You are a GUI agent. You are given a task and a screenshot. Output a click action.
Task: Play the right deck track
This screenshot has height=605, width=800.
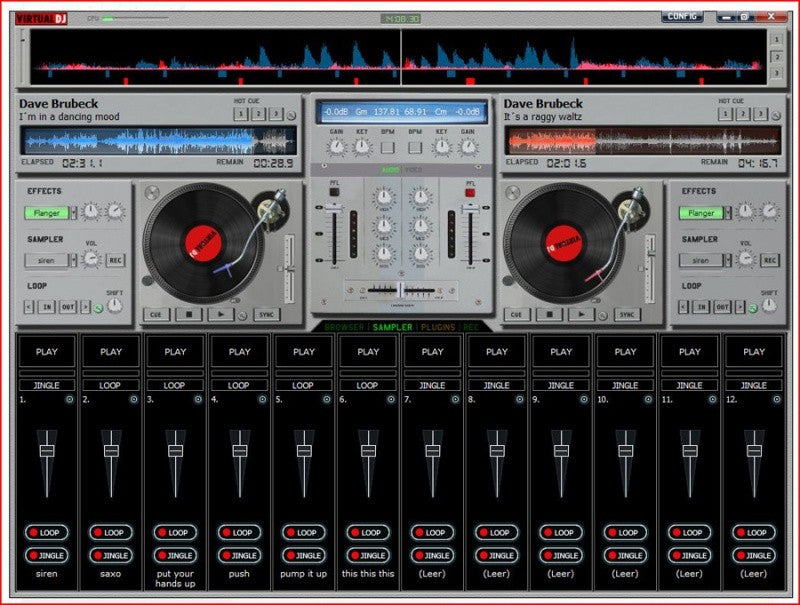581,314
